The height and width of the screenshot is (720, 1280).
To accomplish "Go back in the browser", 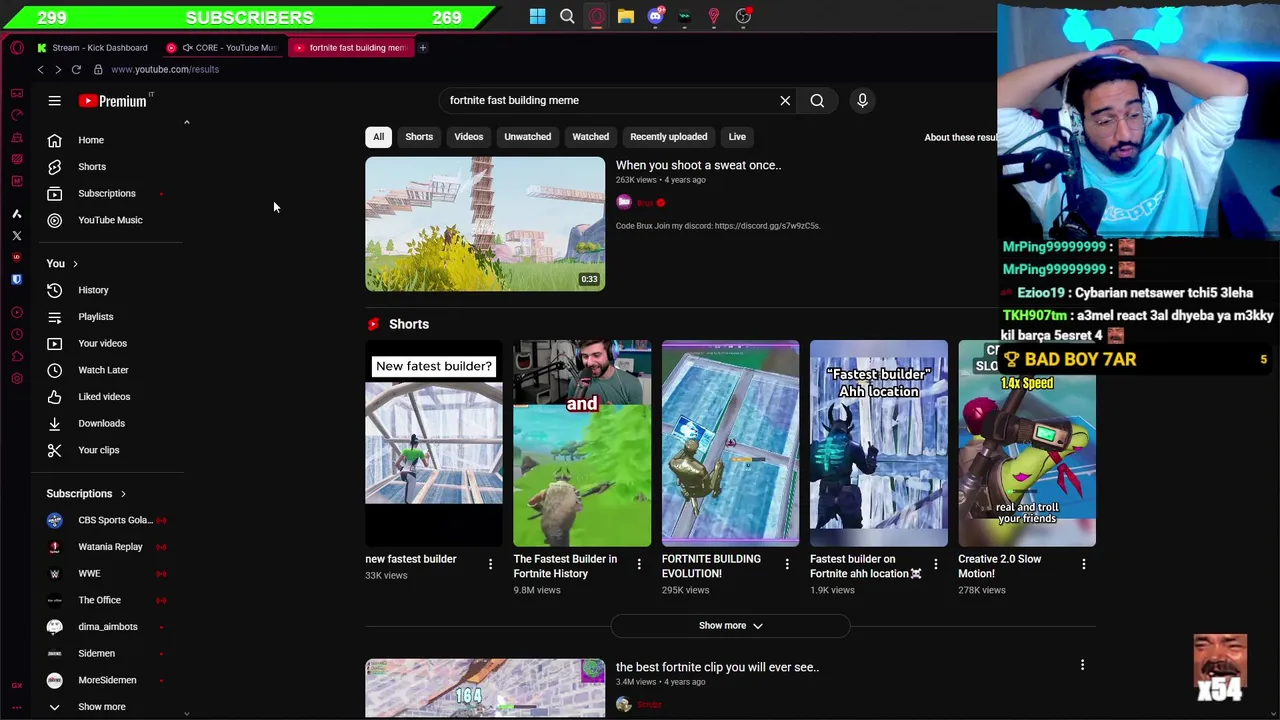I will tap(40, 69).
